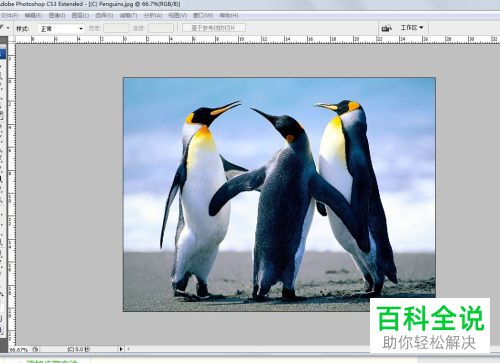The image size is (500, 363).
Task: Click the status bar icon beside zoom percentage
Action: [35, 349]
